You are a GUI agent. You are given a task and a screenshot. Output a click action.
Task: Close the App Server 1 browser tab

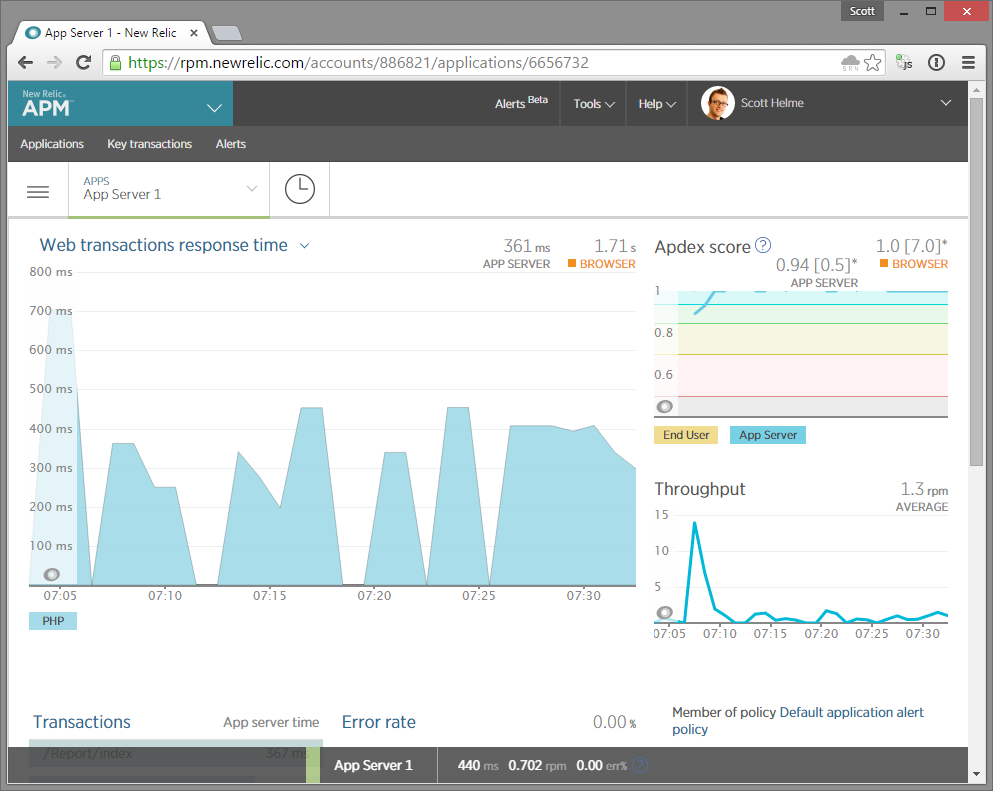click(x=194, y=33)
